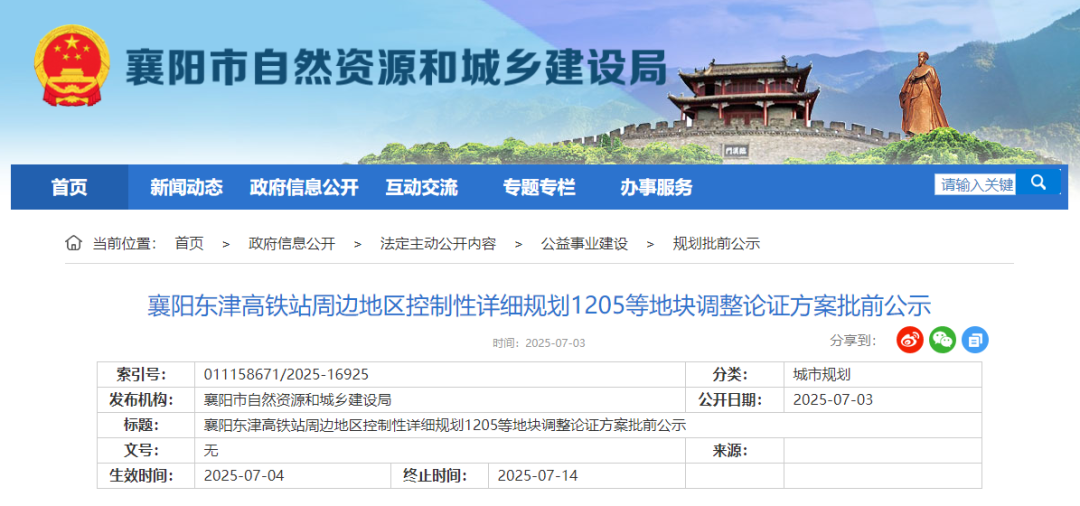Viewport: 1080px width, 506px height.
Task: Open the 政府信息公开 menu
Action: [304, 187]
